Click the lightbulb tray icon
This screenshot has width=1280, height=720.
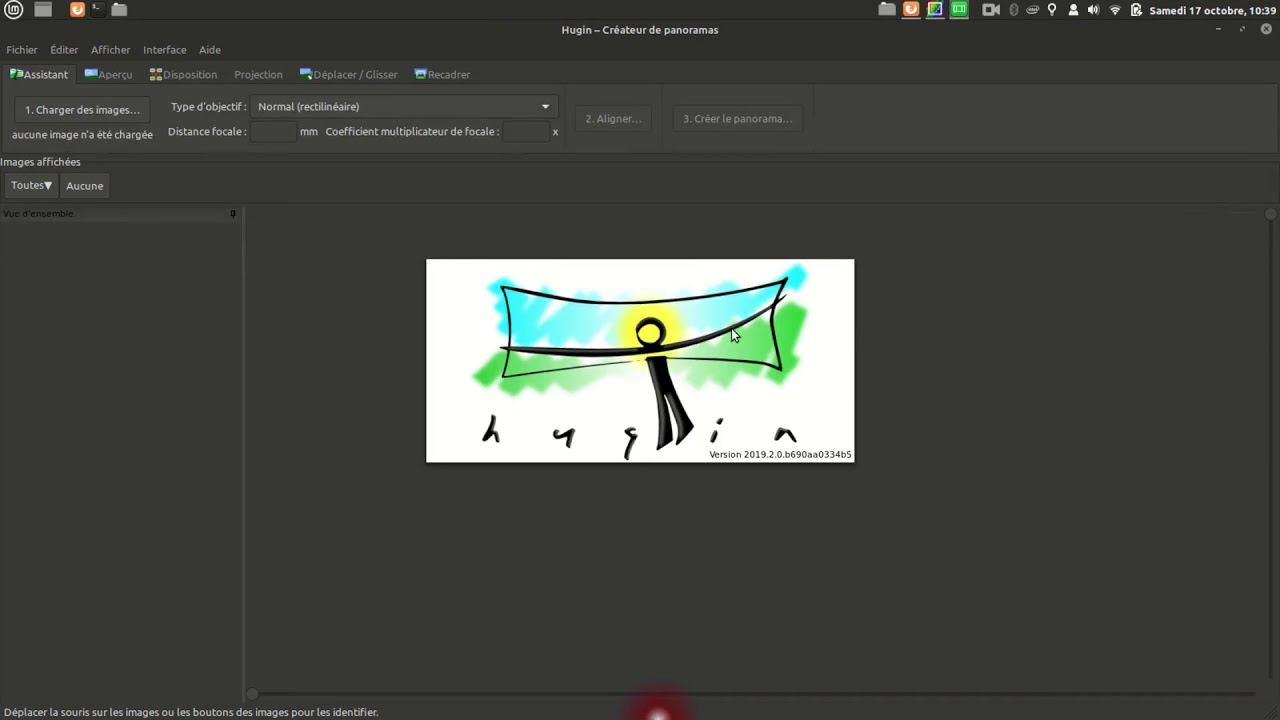click(1052, 10)
